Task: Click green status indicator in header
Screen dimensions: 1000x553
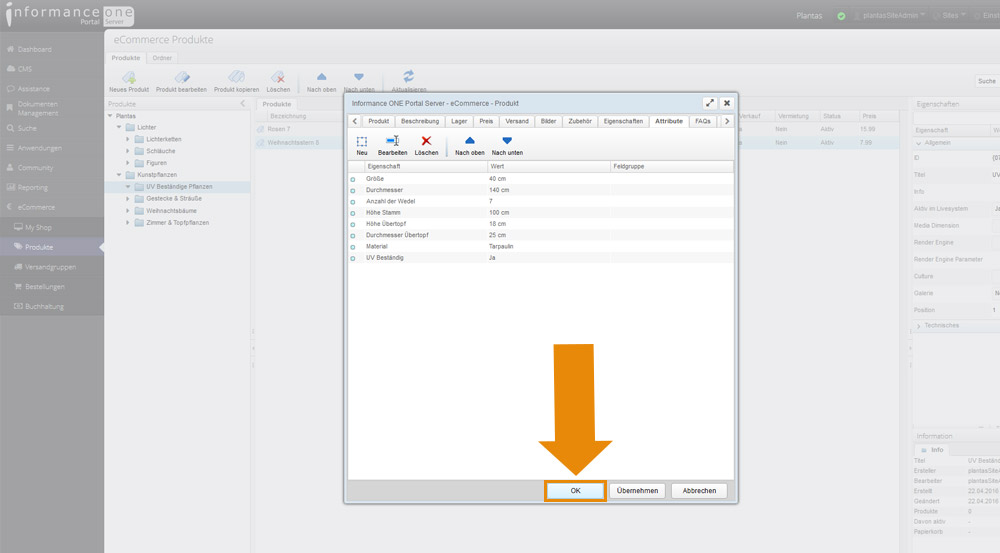Action: click(841, 16)
